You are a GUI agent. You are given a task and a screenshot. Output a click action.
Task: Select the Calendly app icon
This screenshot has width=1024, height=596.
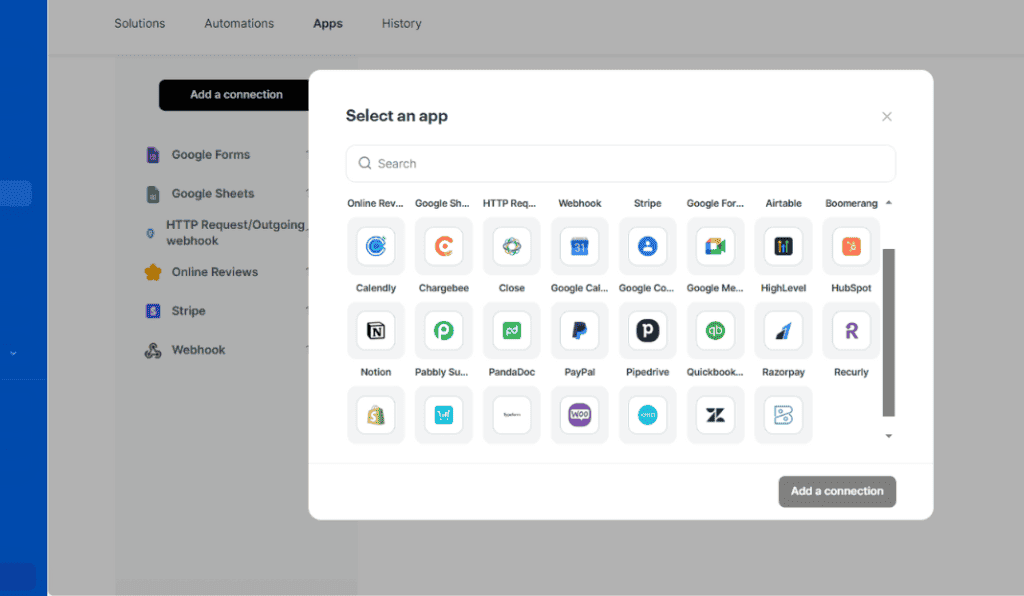[x=376, y=246]
